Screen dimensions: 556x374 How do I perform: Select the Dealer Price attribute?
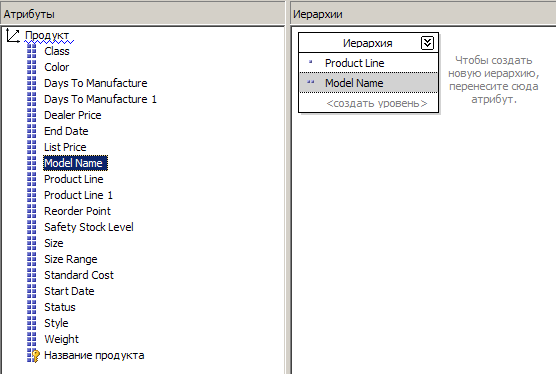pos(73,115)
